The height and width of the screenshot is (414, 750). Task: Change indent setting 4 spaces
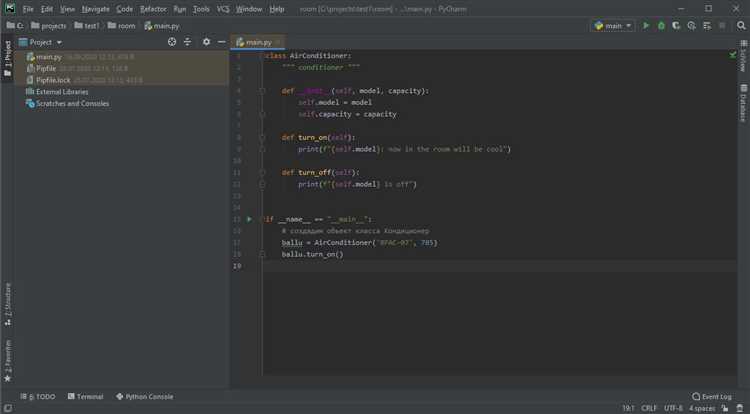click(x=702, y=408)
